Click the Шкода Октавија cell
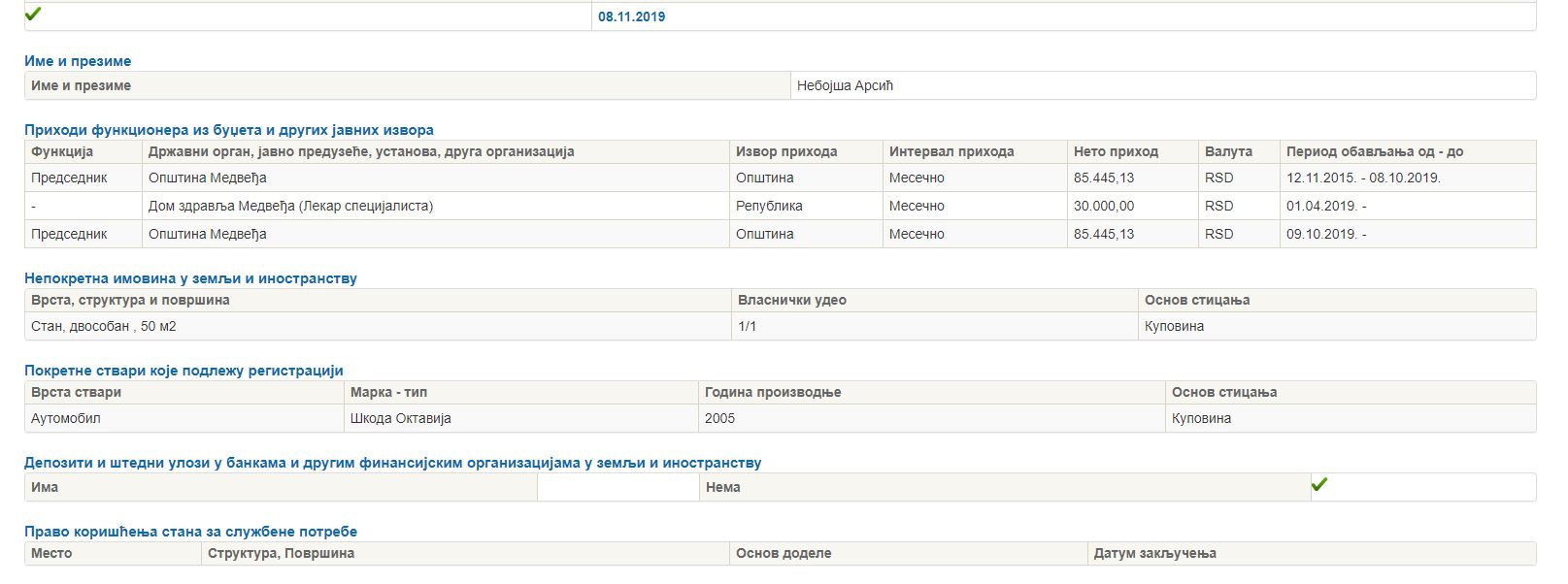This screenshot has width=1568, height=584. (400, 418)
